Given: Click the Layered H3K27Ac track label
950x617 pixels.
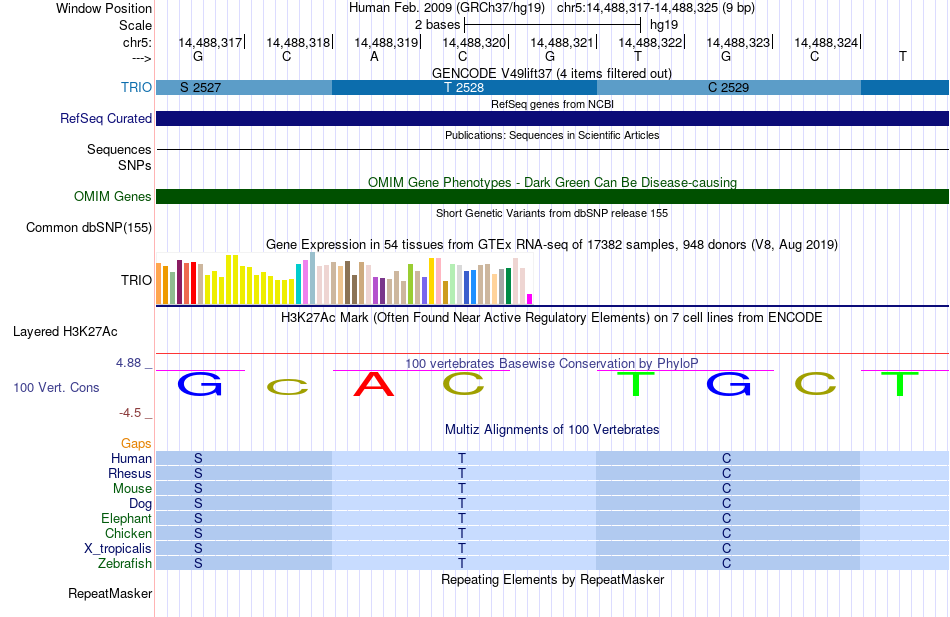Looking at the screenshot, I should pos(65,332).
